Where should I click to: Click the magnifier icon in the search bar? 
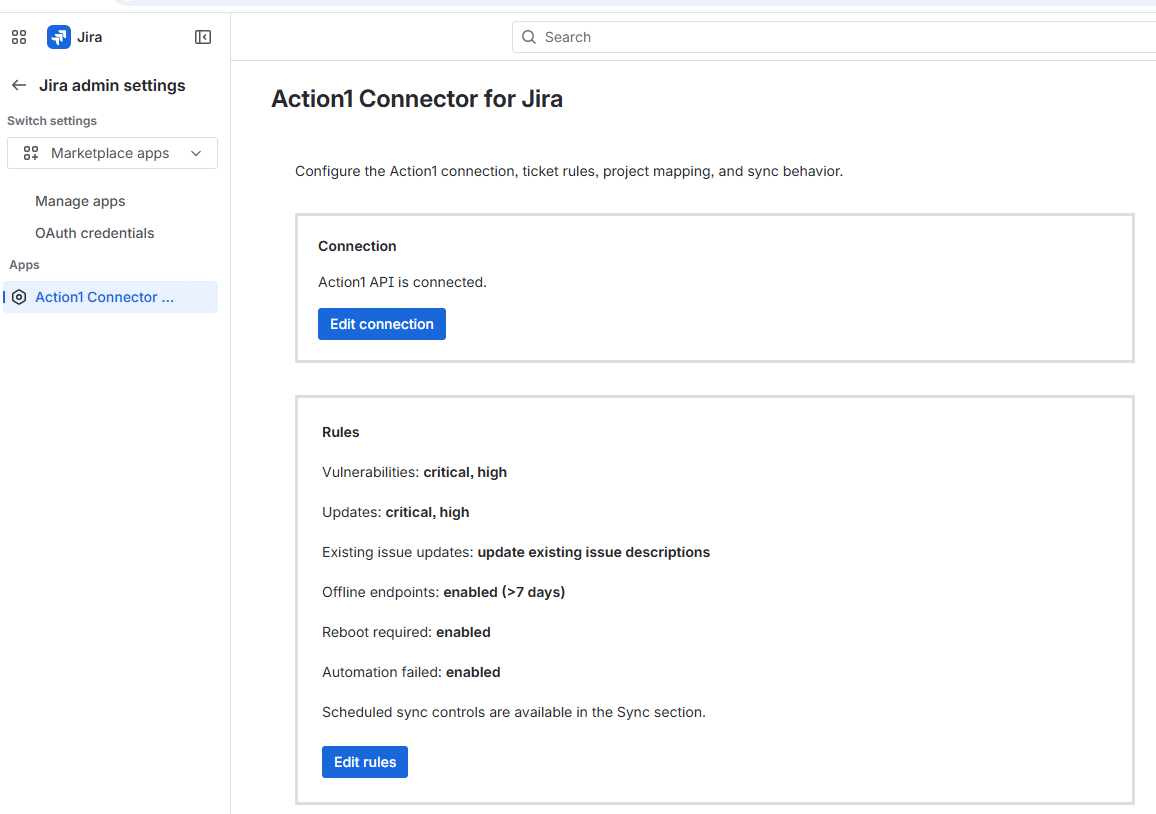click(529, 37)
